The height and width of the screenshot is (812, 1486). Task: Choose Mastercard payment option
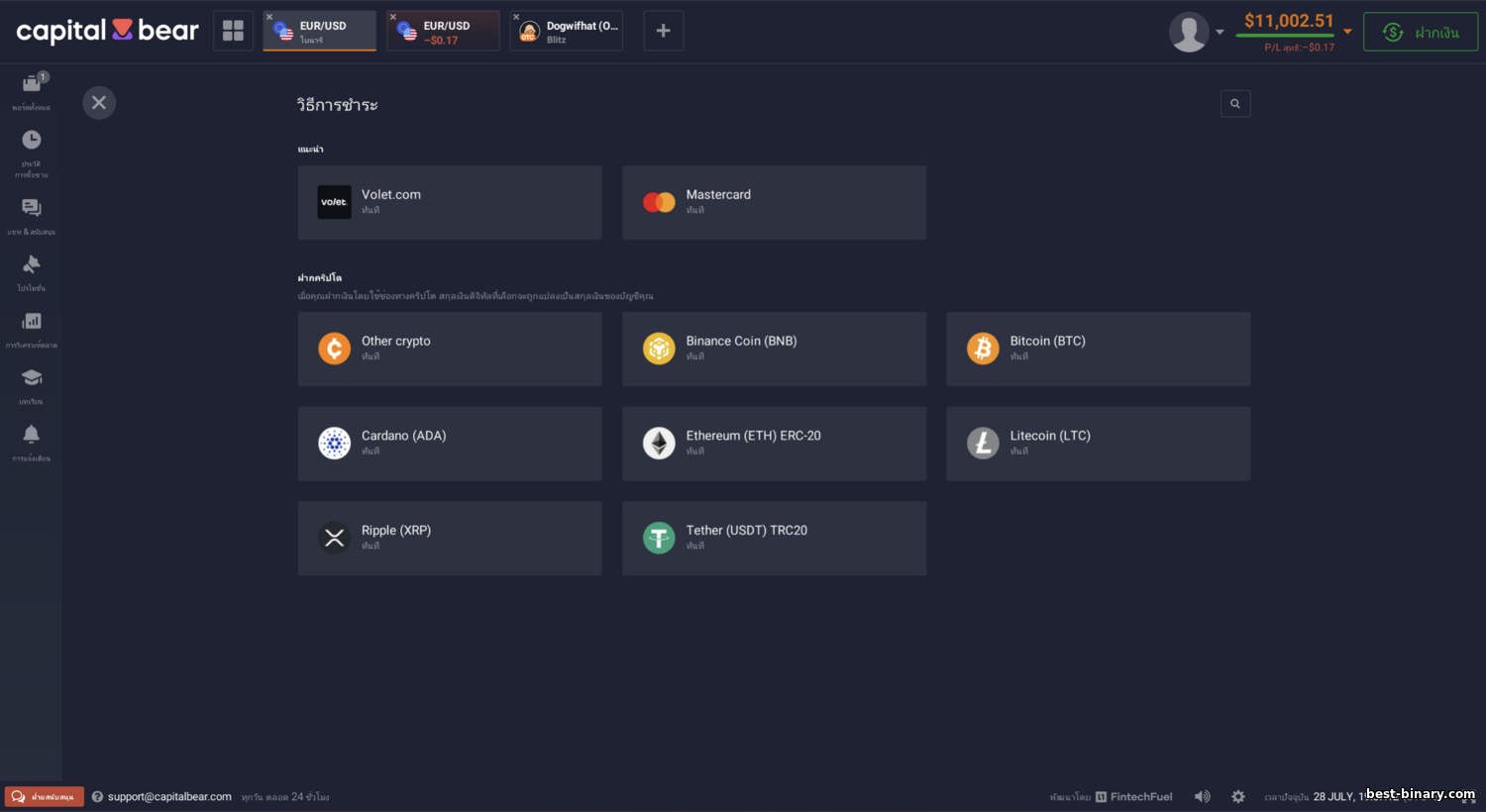(775, 202)
